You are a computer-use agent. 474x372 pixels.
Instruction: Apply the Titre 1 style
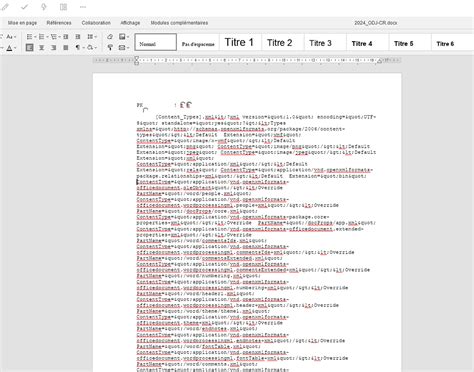coord(239,42)
